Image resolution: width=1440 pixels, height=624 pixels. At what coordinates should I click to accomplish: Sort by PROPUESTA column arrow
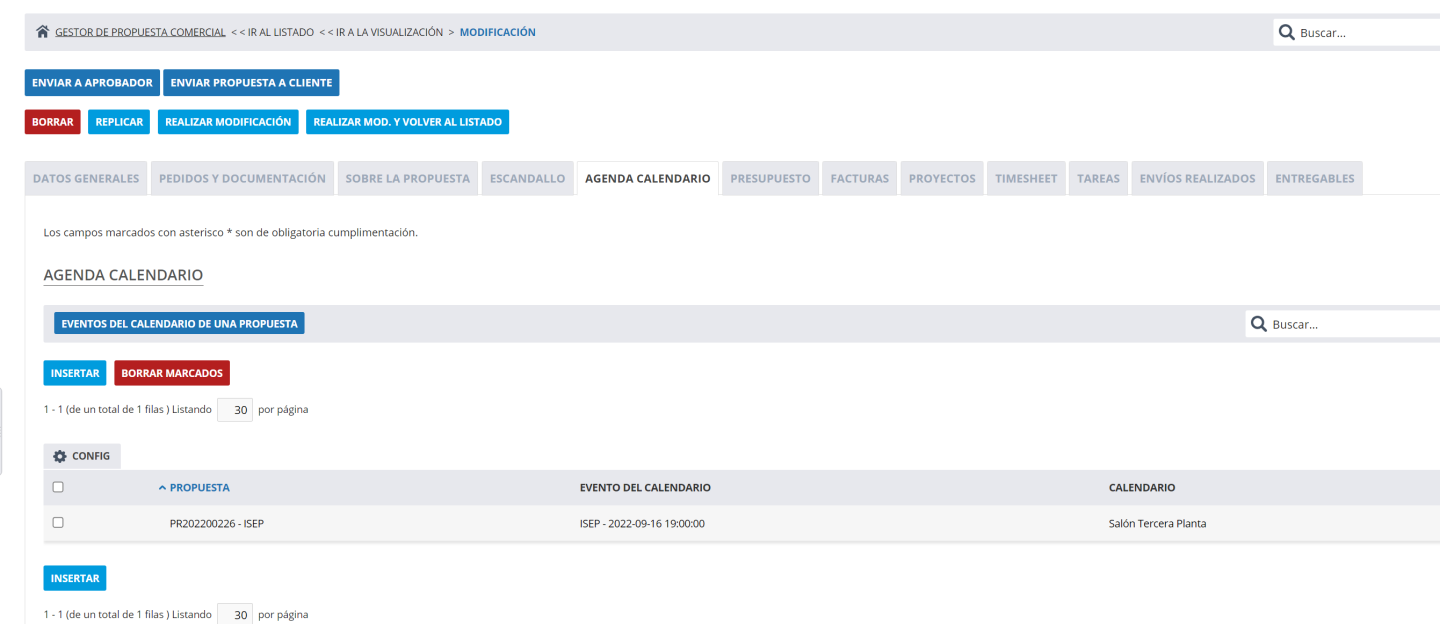(x=162, y=488)
